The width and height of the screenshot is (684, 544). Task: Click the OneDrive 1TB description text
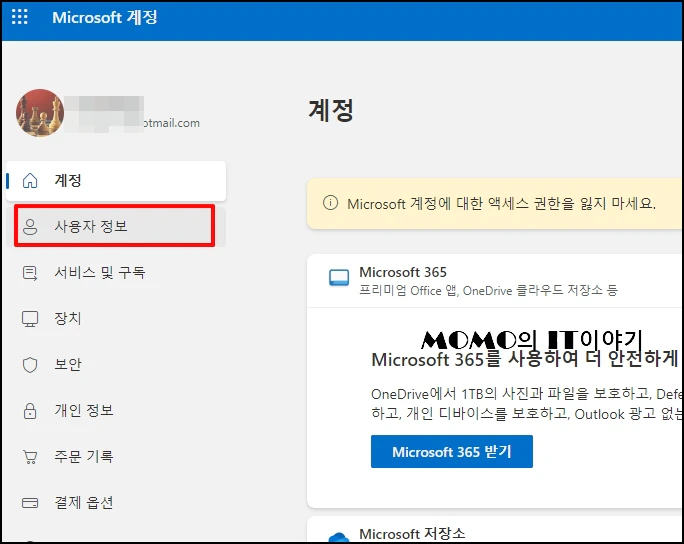[x=526, y=404]
